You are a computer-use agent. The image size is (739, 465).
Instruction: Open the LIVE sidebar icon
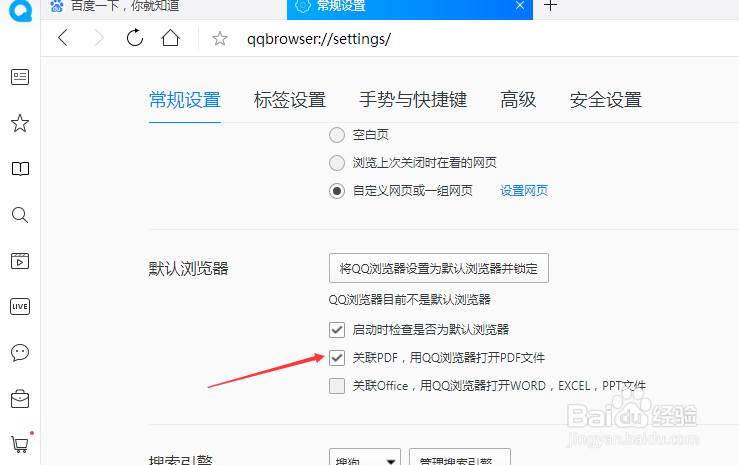click(x=20, y=306)
